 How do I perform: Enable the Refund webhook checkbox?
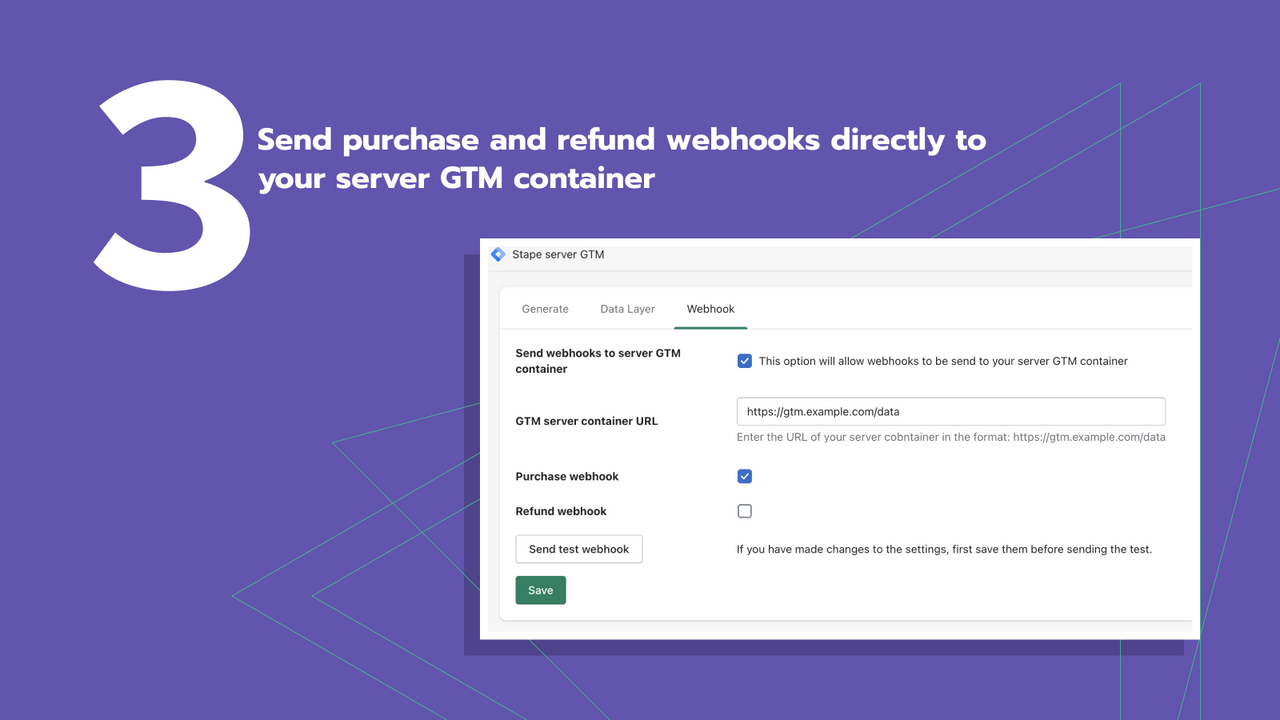(745, 511)
